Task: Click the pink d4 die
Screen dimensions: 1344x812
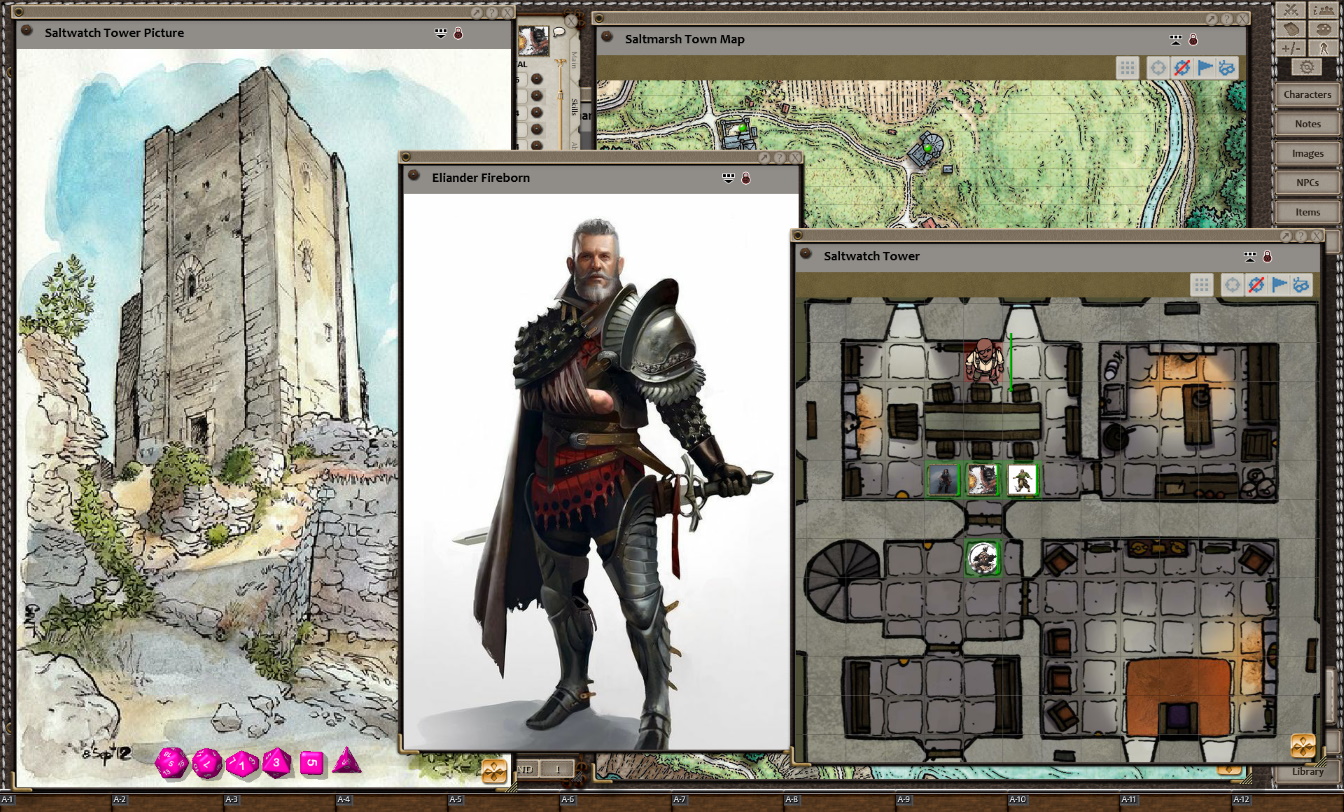Action: (x=346, y=762)
